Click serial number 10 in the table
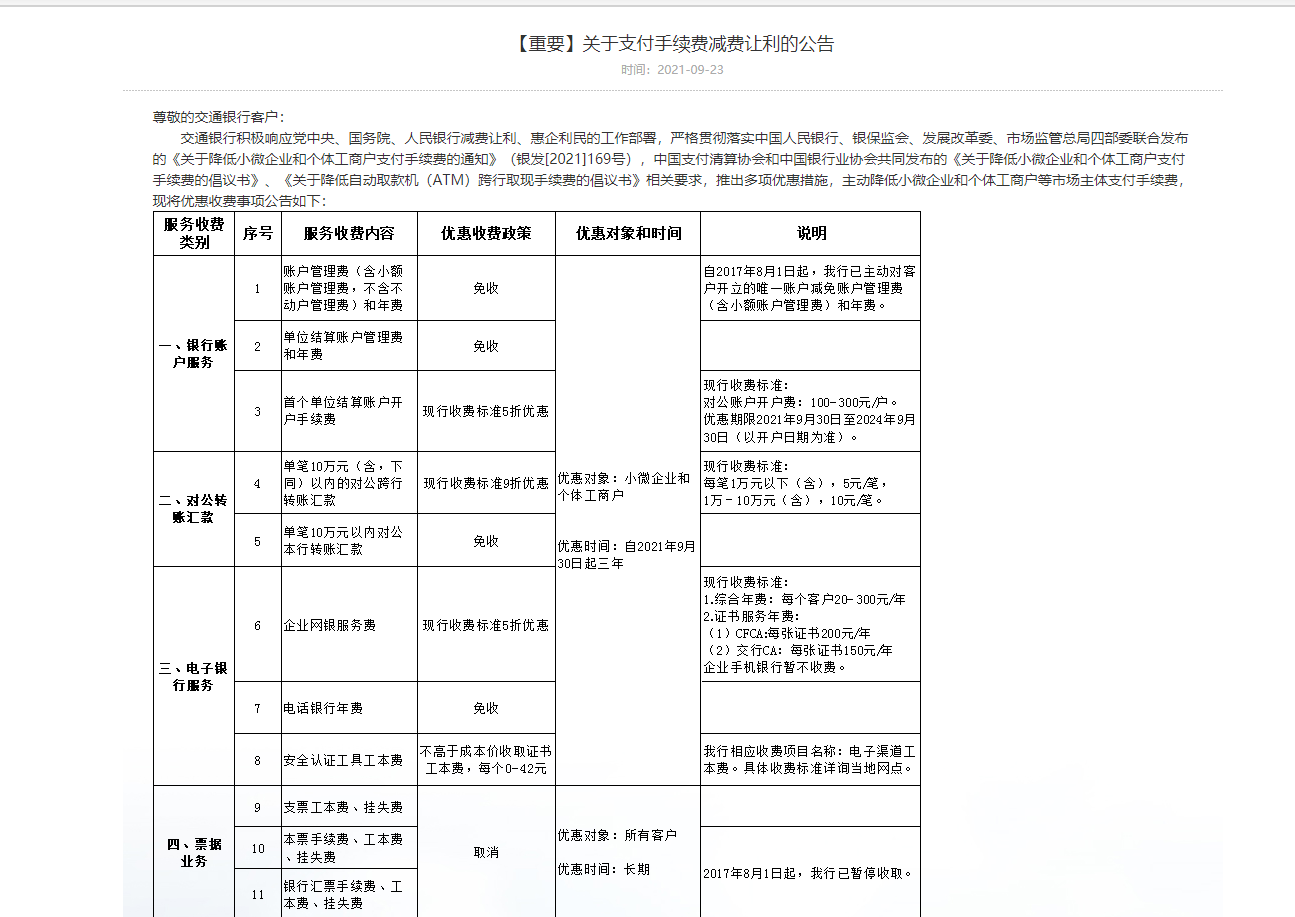The width and height of the screenshot is (1295, 917). [258, 848]
